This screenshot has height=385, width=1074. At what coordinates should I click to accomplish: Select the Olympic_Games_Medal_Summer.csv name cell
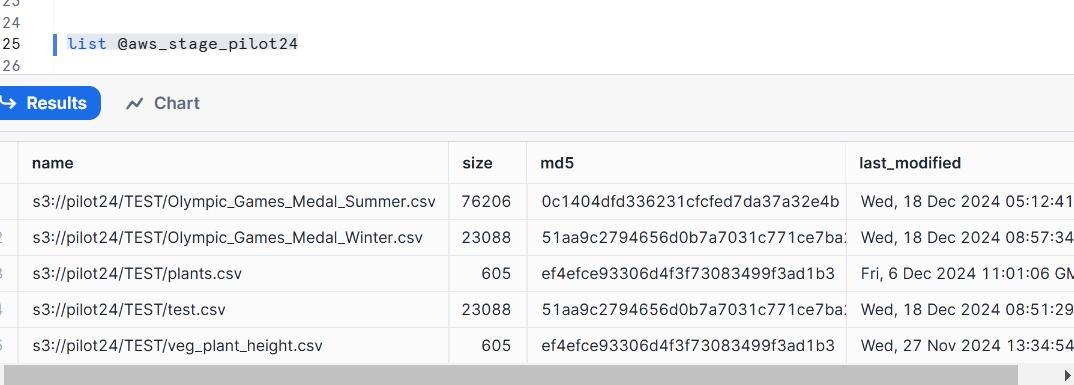233,201
